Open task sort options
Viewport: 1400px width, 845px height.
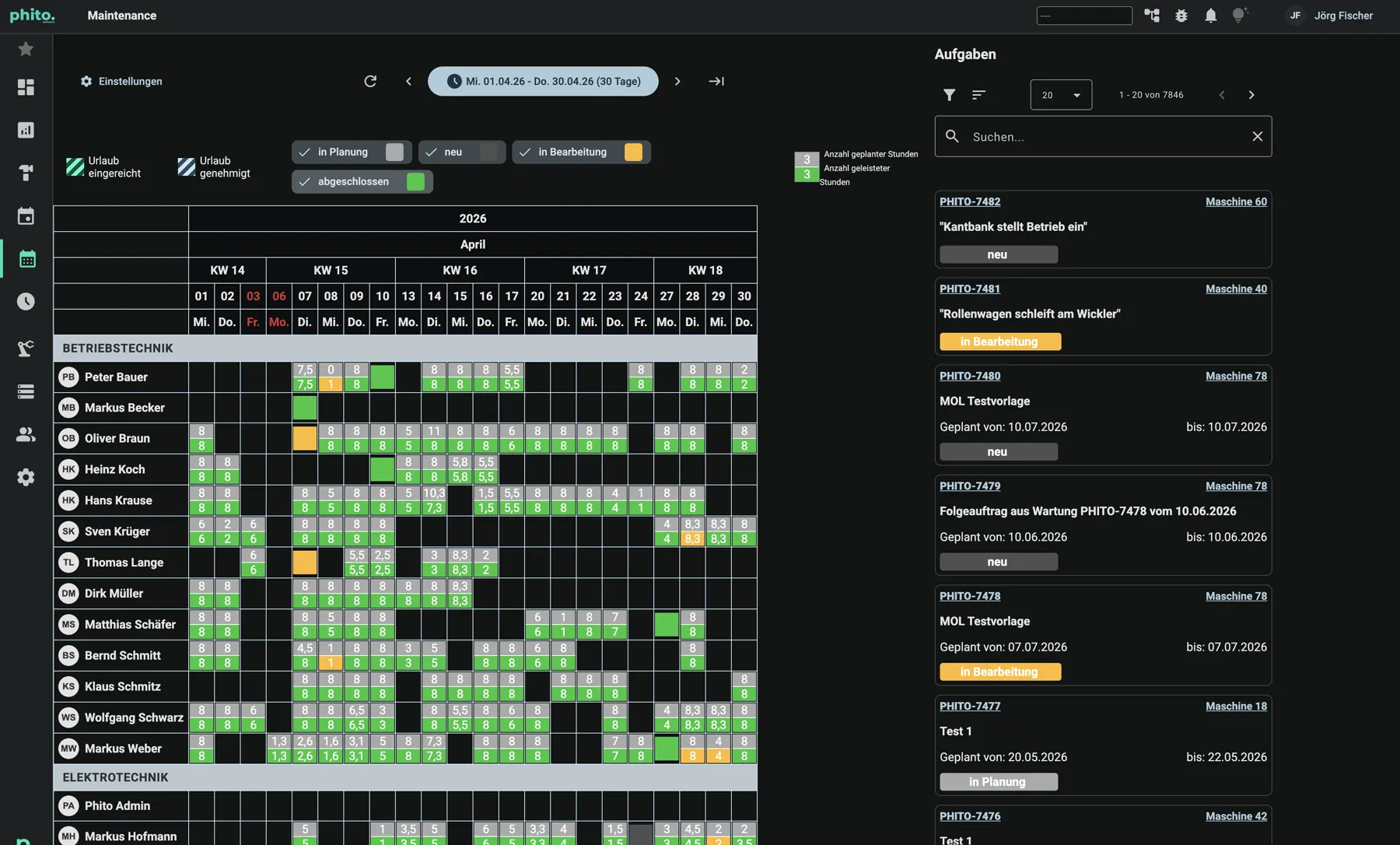[x=978, y=95]
